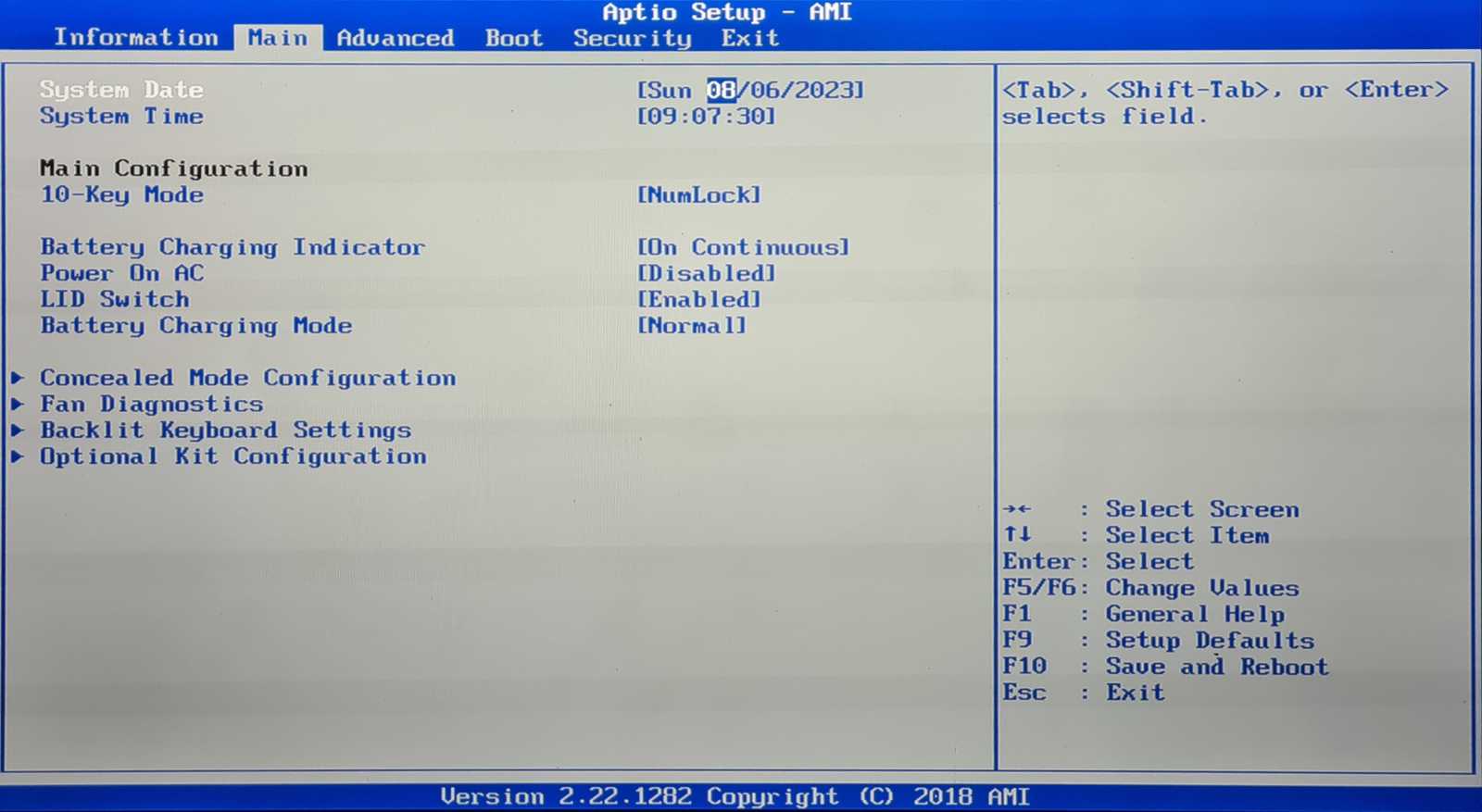Open Optional Kit Configuration submenu
This screenshot has height=812, width=1482.
pyautogui.click(x=233, y=456)
